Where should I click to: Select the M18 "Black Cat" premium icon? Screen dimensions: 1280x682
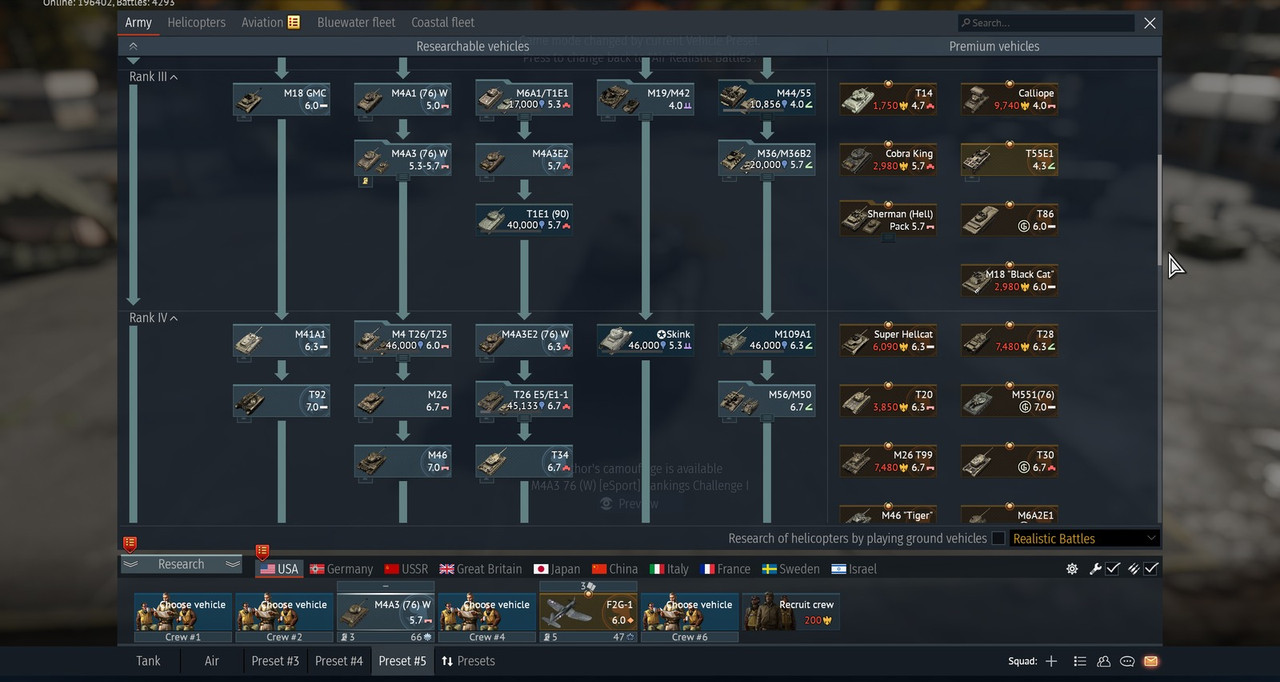point(1010,280)
